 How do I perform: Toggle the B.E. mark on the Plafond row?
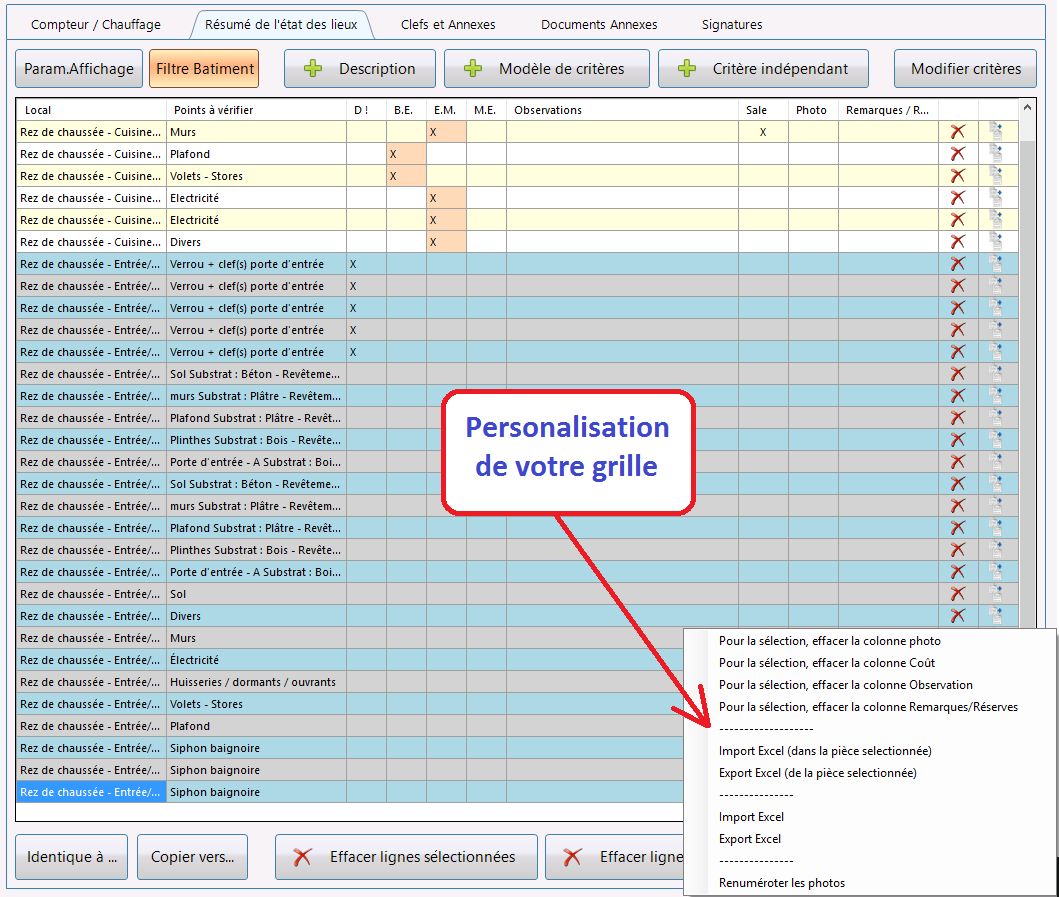tap(406, 154)
